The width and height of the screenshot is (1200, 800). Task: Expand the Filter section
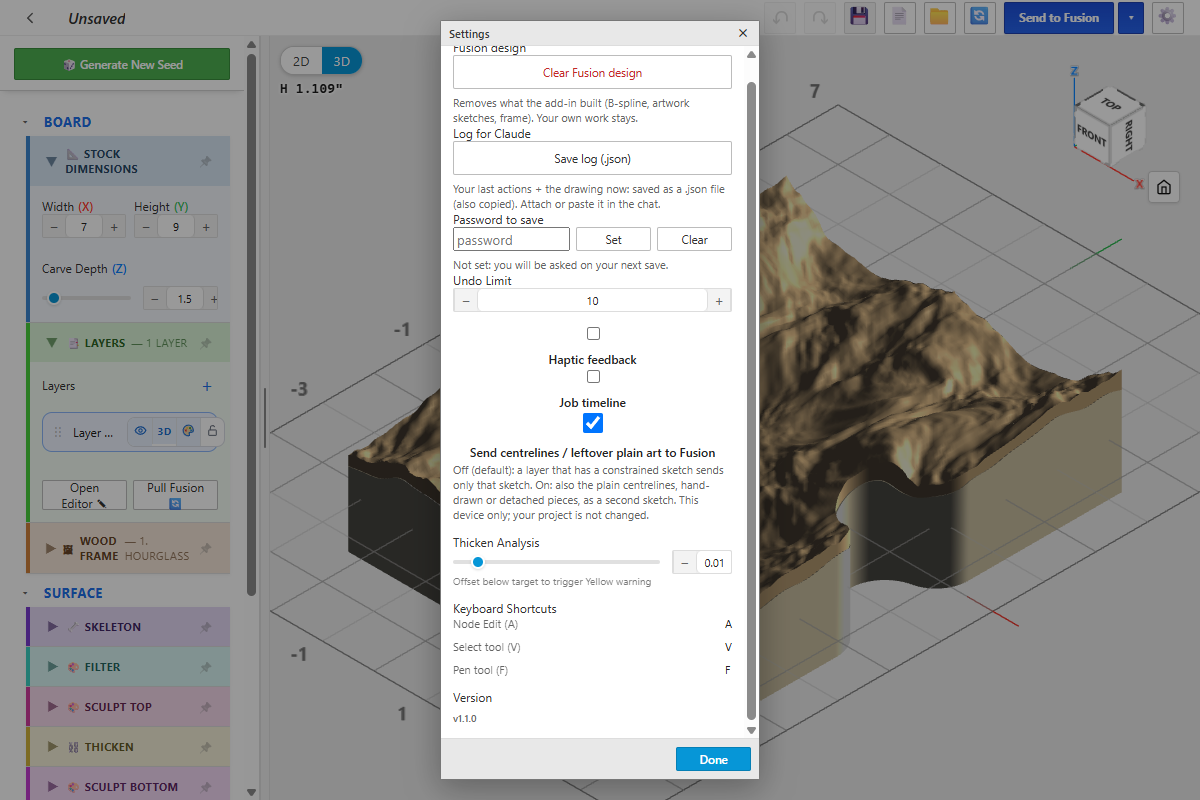click(52, 667)
